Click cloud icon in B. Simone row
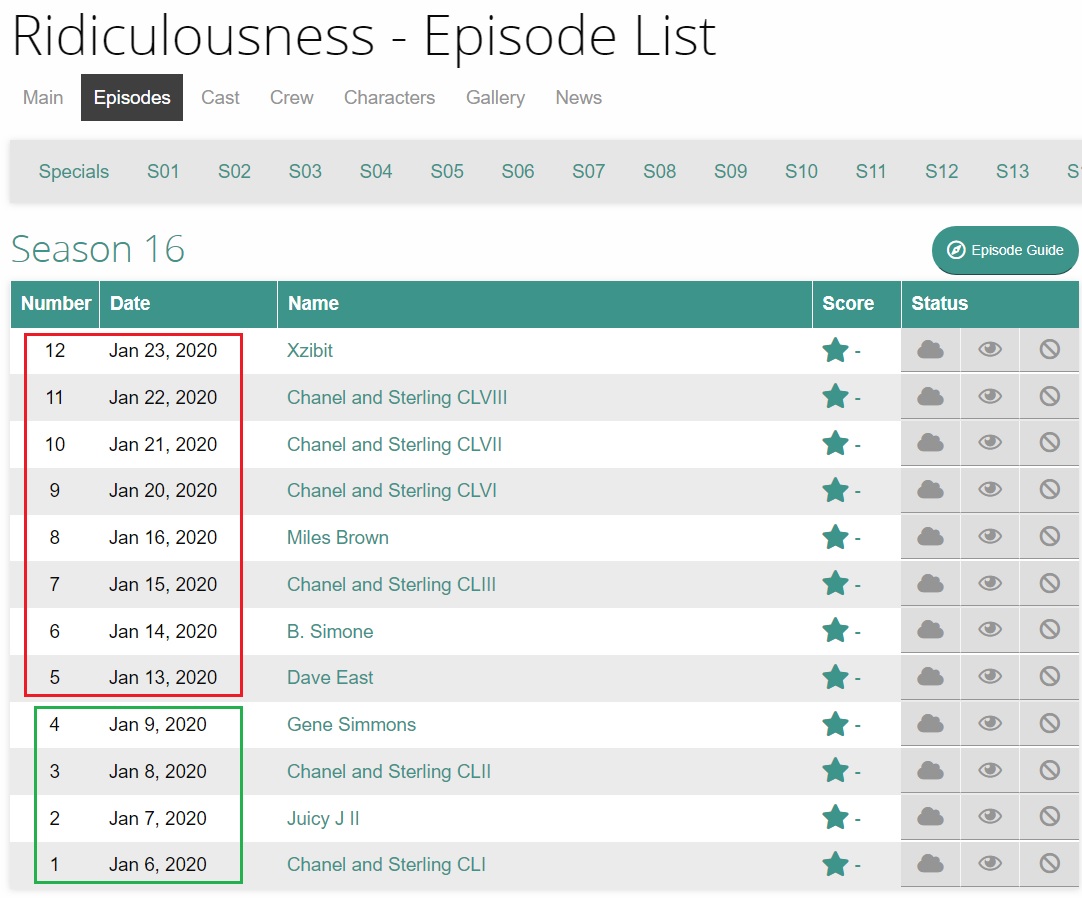Screen dimensions: 1082x898 (x=929, y=630)
